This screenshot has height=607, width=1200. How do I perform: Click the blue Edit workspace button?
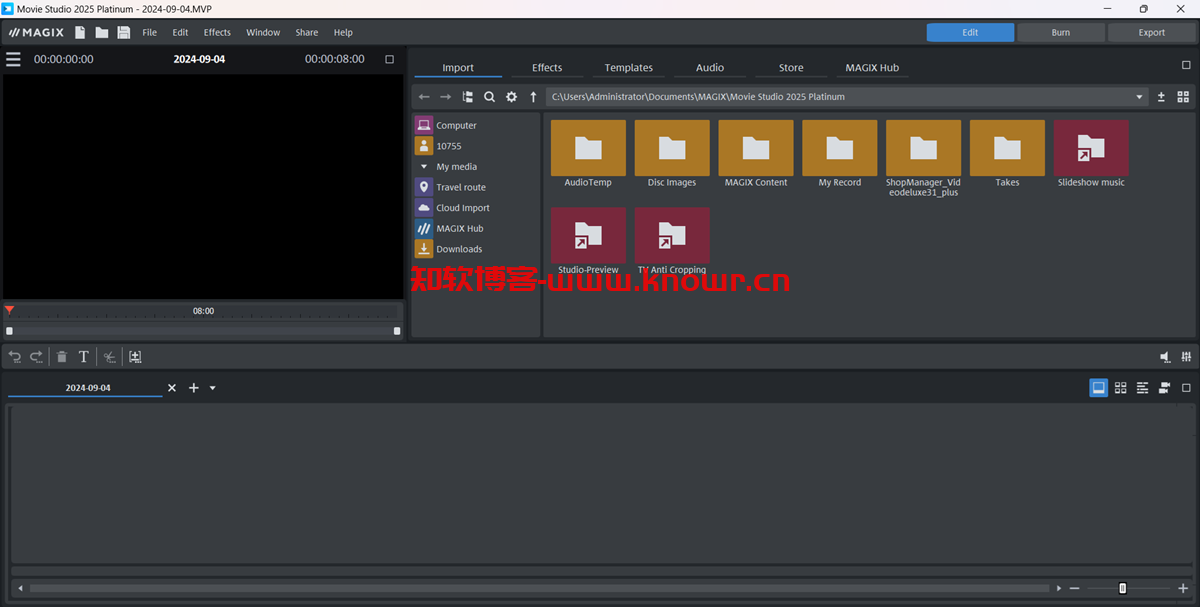[970, 32]
